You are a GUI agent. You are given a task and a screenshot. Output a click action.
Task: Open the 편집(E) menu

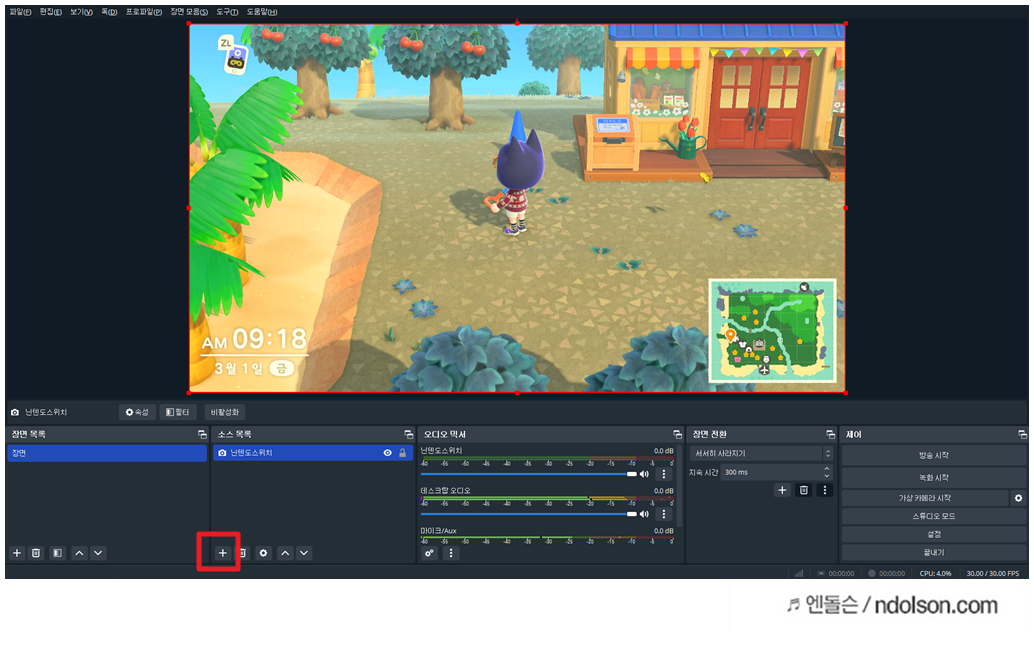pyautogui.click(x=51, y=12)
